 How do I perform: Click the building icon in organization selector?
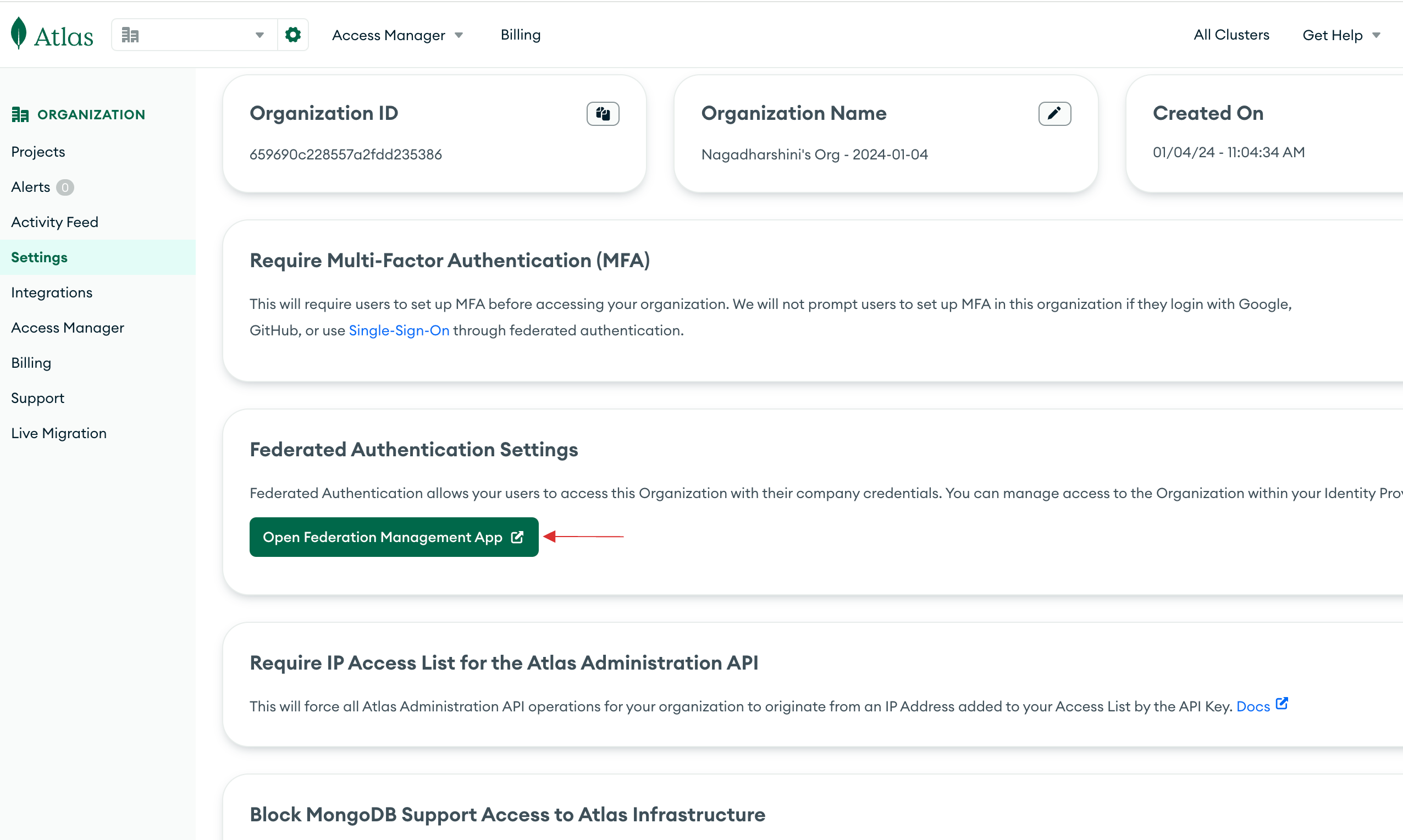tap(130, 35)
